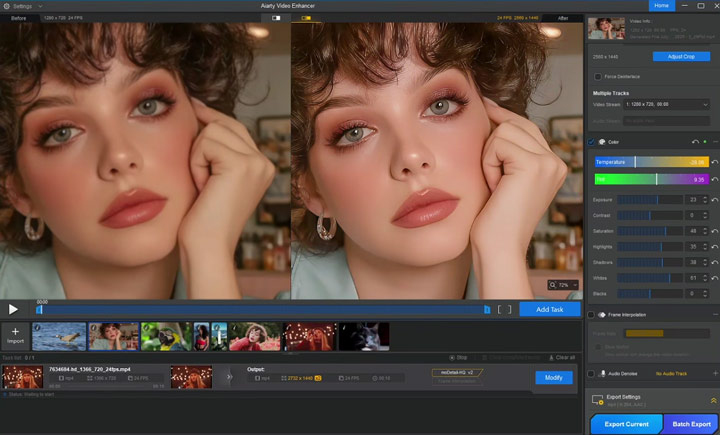
Task: Go to the Home tab
Action: [x=661, y=6]
